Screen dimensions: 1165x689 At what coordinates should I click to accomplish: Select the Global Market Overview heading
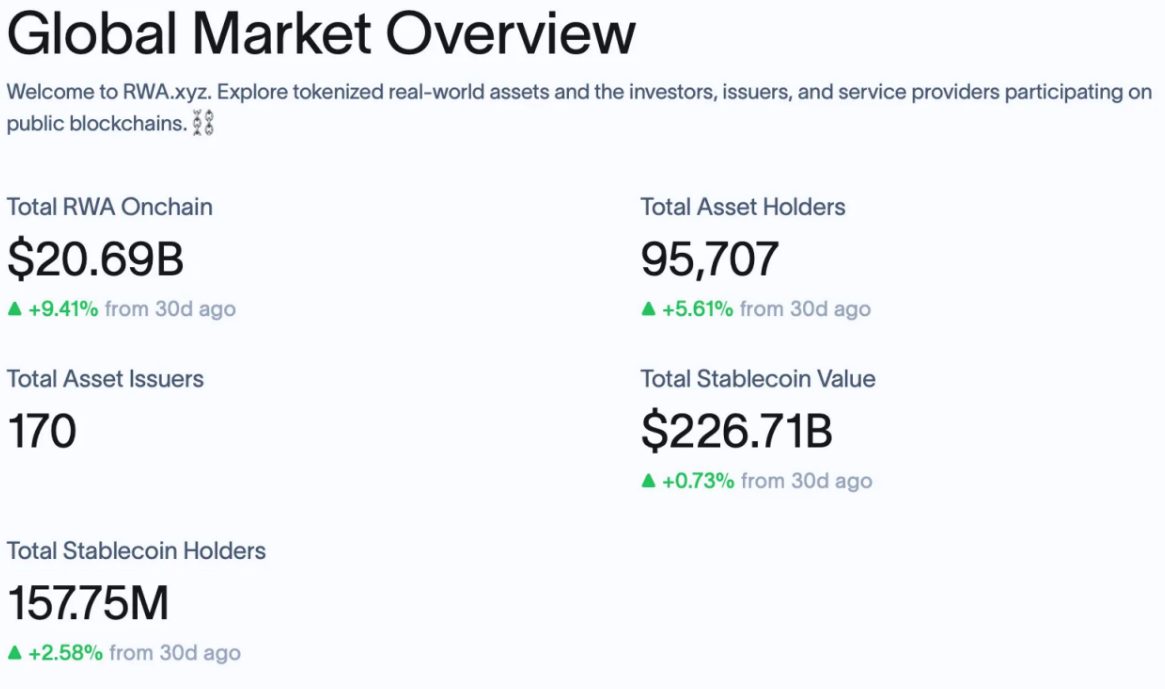click(x=321, y=34)
